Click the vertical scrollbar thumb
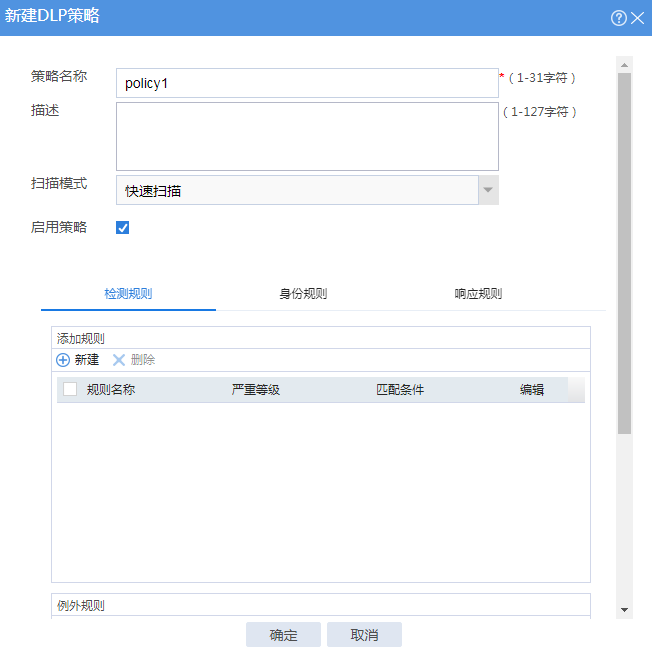Viewport: 652px width, 649px height. pos(624,250)
